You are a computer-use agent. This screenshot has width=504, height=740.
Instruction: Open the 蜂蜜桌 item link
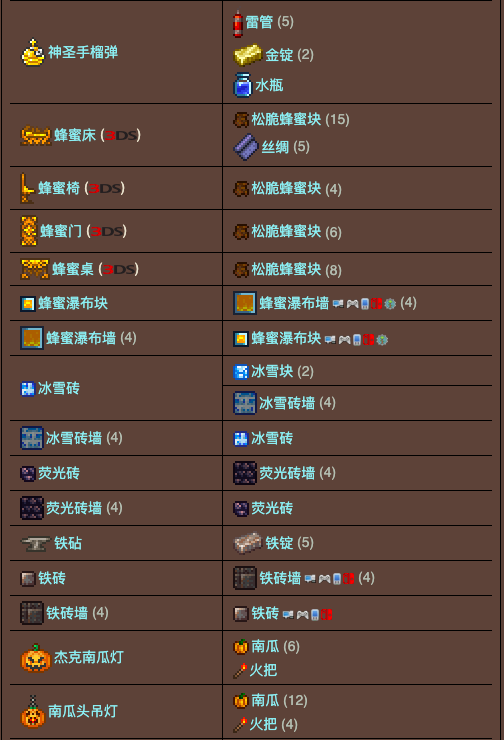pyautogui.click(x=72, y=269)
